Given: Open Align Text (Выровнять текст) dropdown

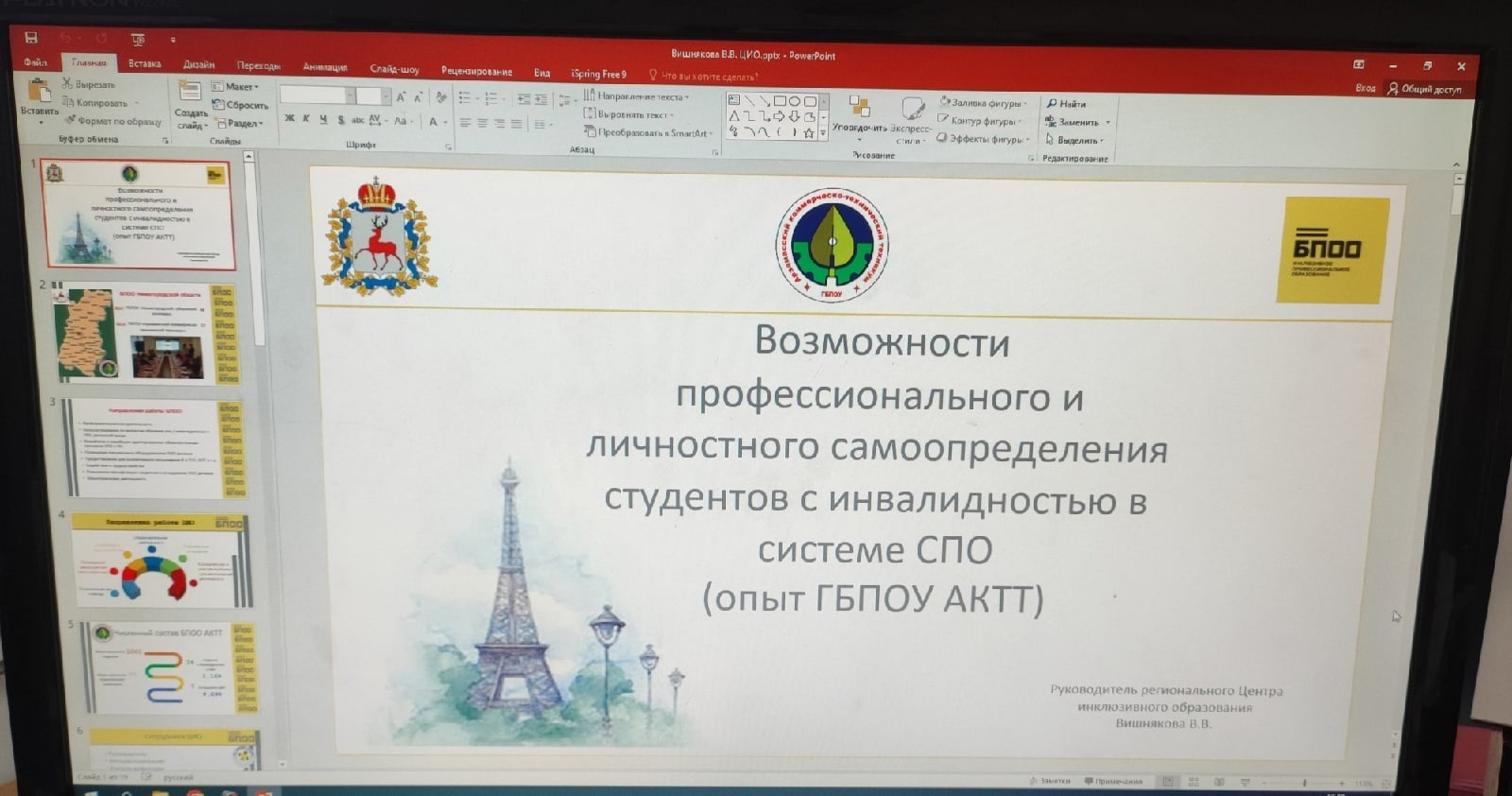Looking at the screenshot, I should (628, 114).
